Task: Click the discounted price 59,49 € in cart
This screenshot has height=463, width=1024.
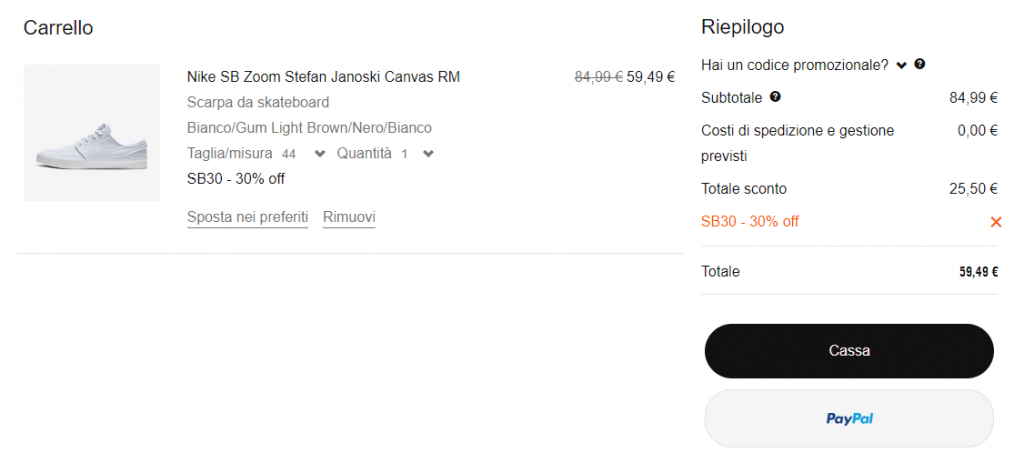Action: [x=651, y=77]
